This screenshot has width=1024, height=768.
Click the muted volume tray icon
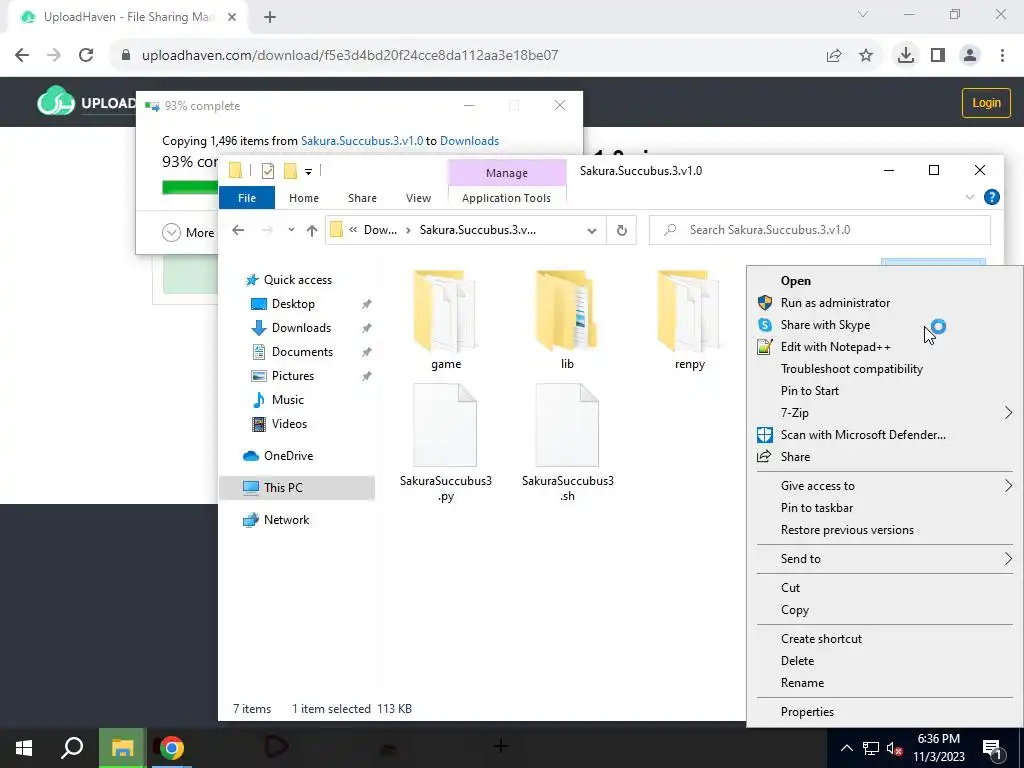click(894, 749)
